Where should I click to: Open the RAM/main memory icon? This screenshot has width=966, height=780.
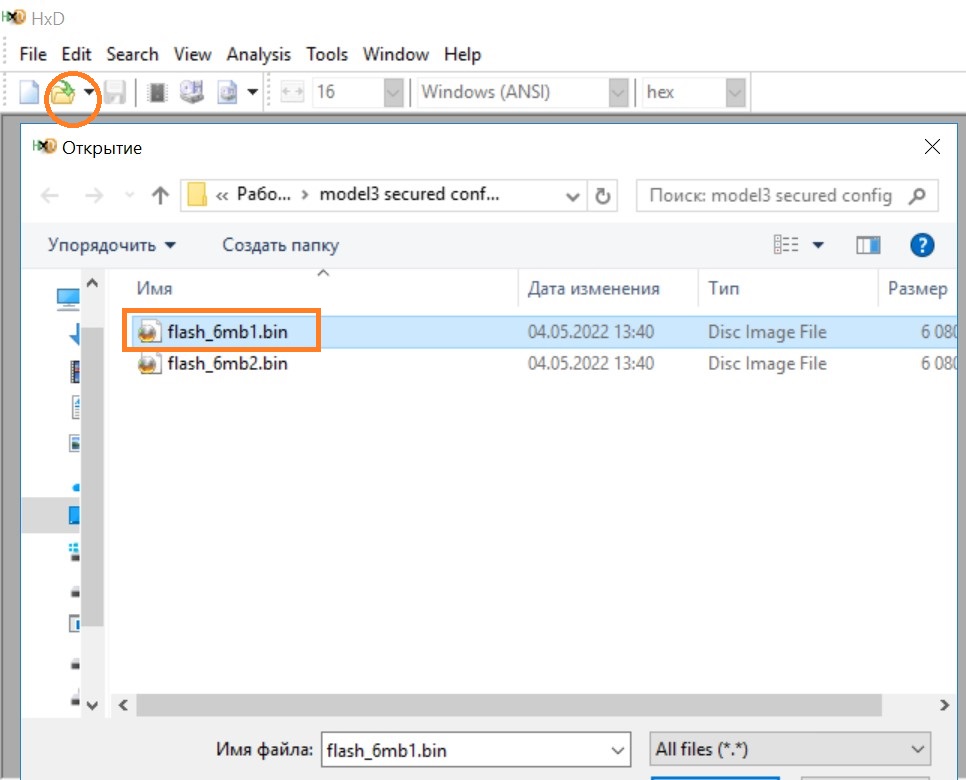click(157, 93)
